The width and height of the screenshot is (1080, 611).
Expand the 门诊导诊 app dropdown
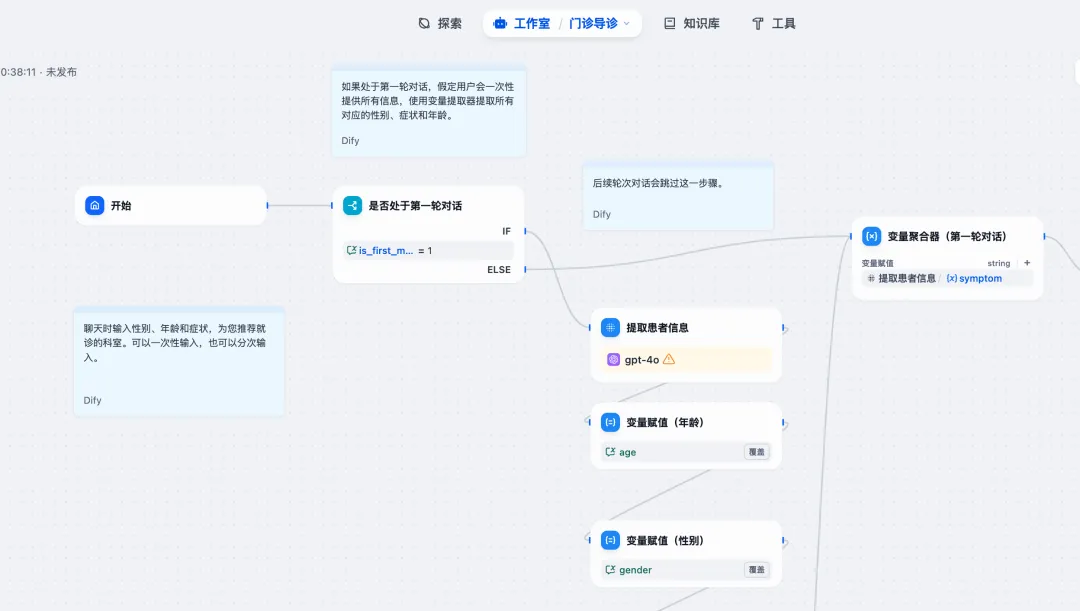[x=627, y=23]
